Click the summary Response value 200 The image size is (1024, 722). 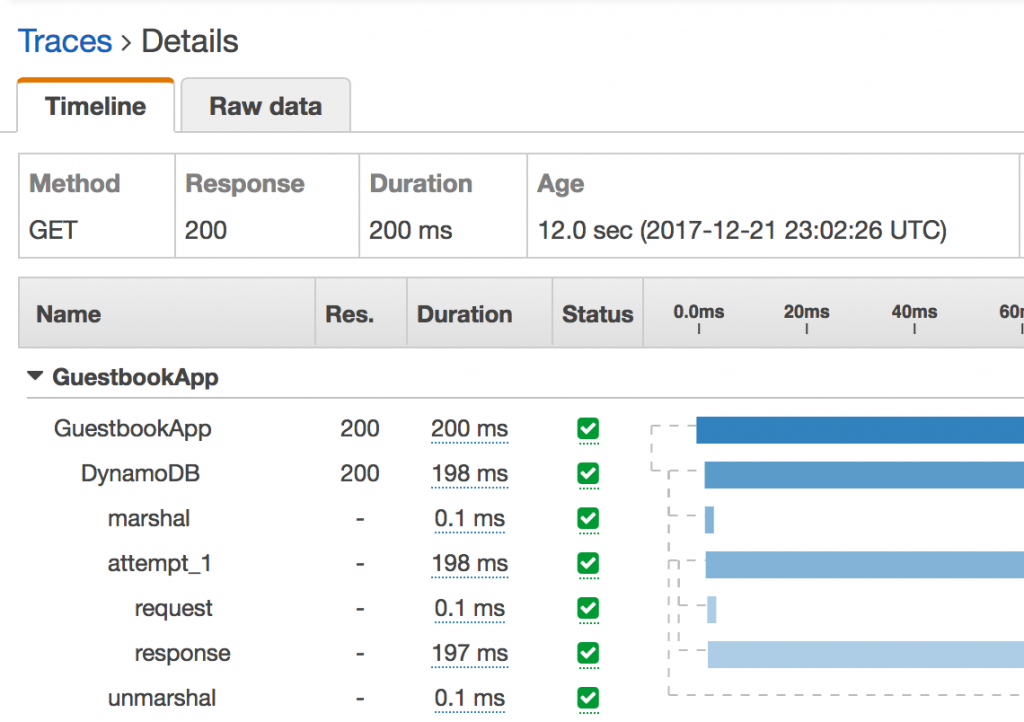[x=206, y=230]
